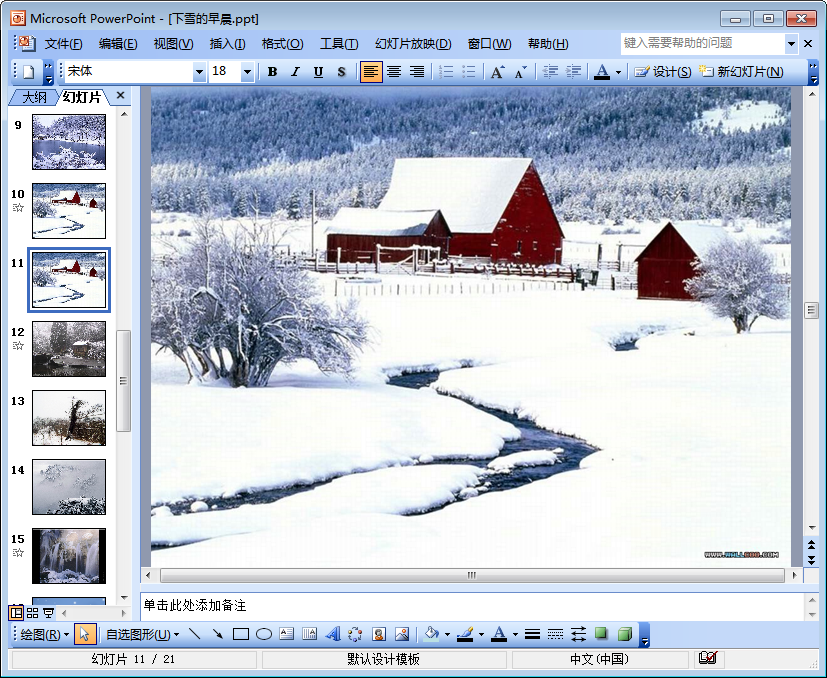Insert picture from file
The width and height of the screenshot is (827, 678).
pyautogui.click(x=402, y=634)
